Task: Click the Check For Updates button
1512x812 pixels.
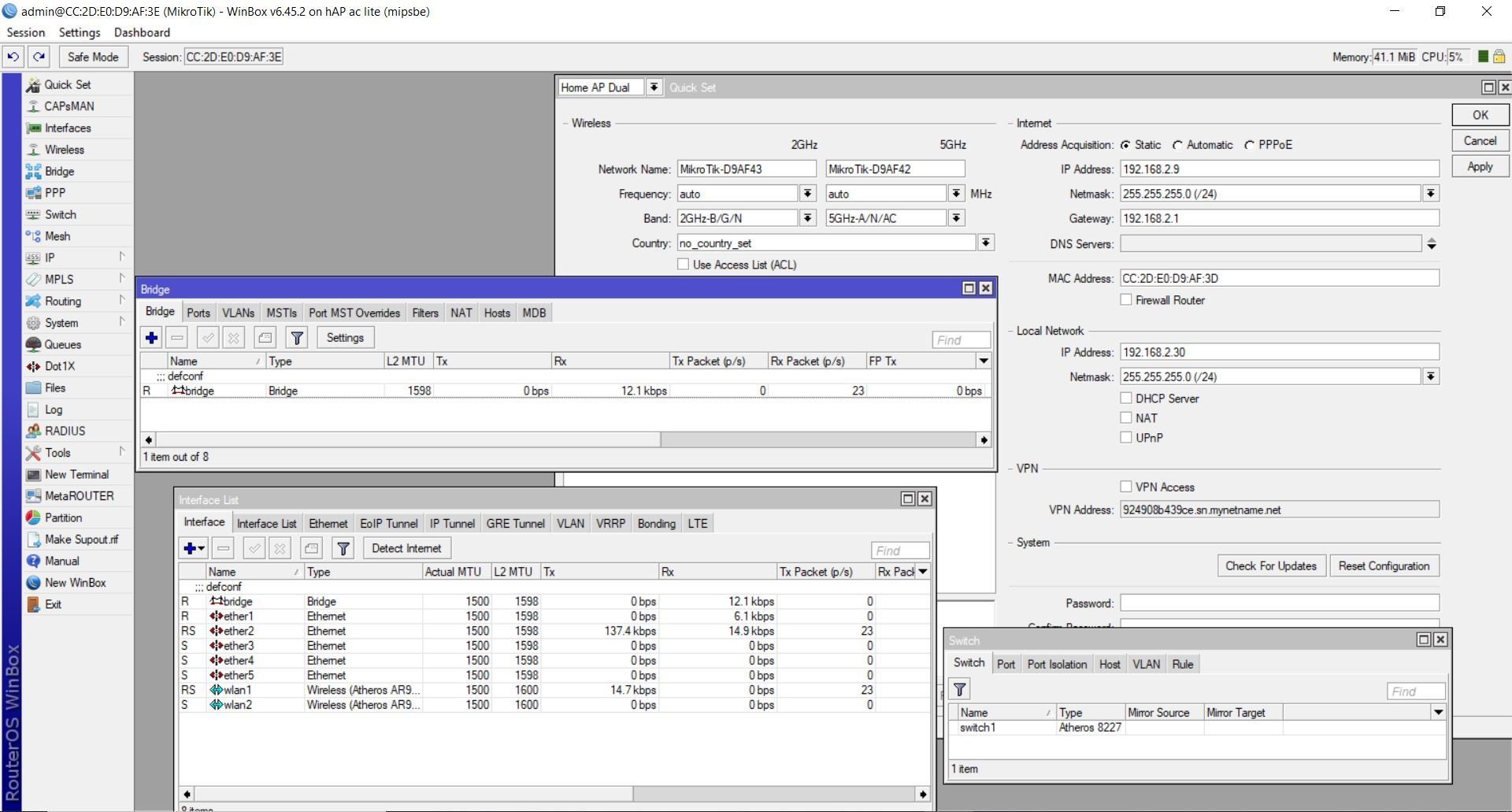Action: (1269, 565)
